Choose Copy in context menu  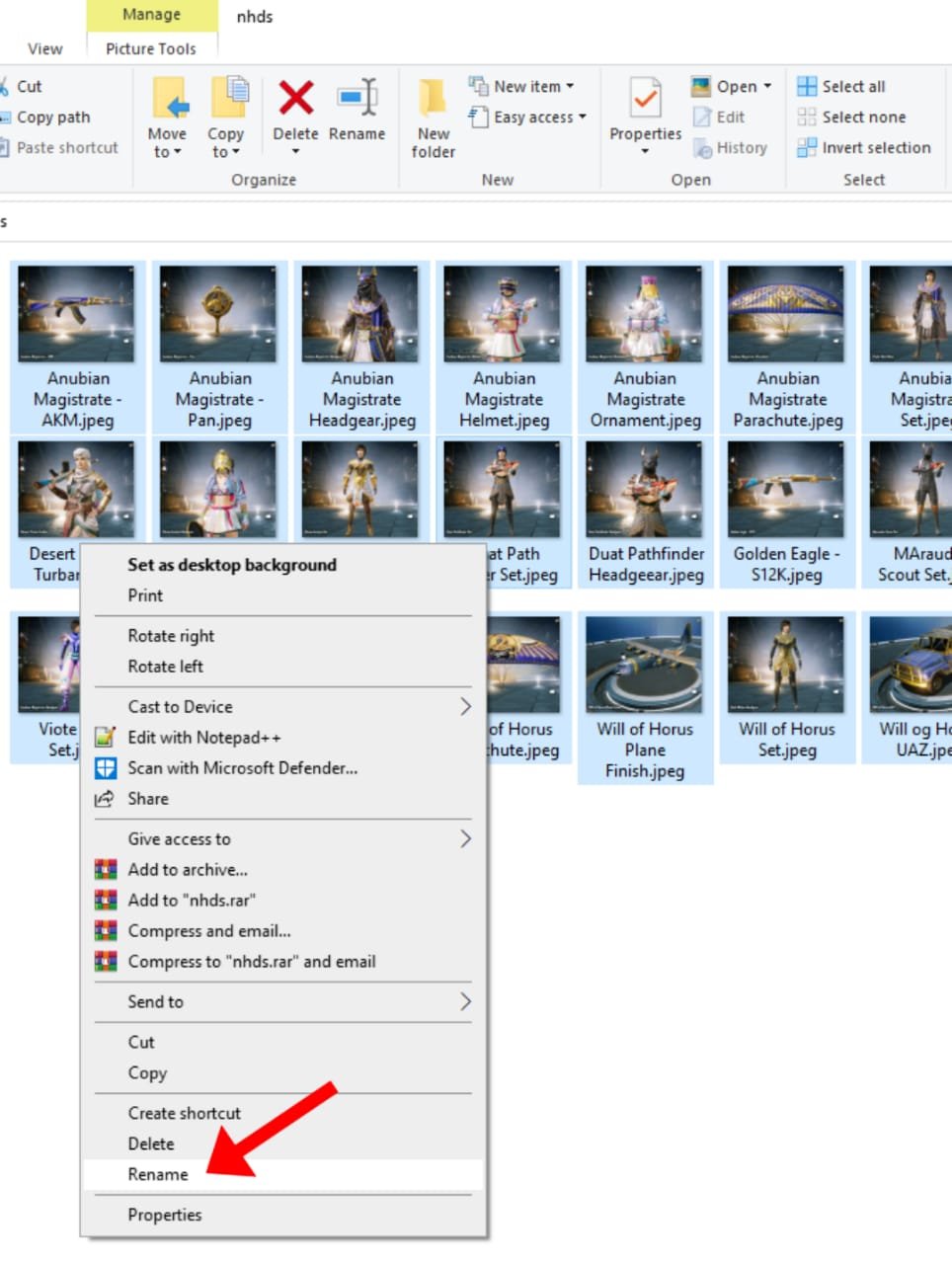click(282, 1073)
